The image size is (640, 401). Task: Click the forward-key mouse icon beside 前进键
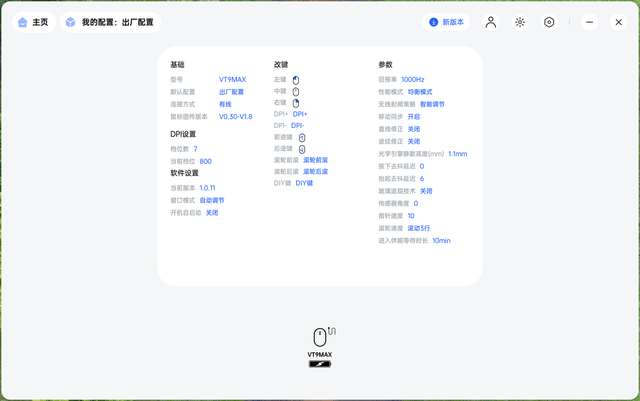[302, 138]
